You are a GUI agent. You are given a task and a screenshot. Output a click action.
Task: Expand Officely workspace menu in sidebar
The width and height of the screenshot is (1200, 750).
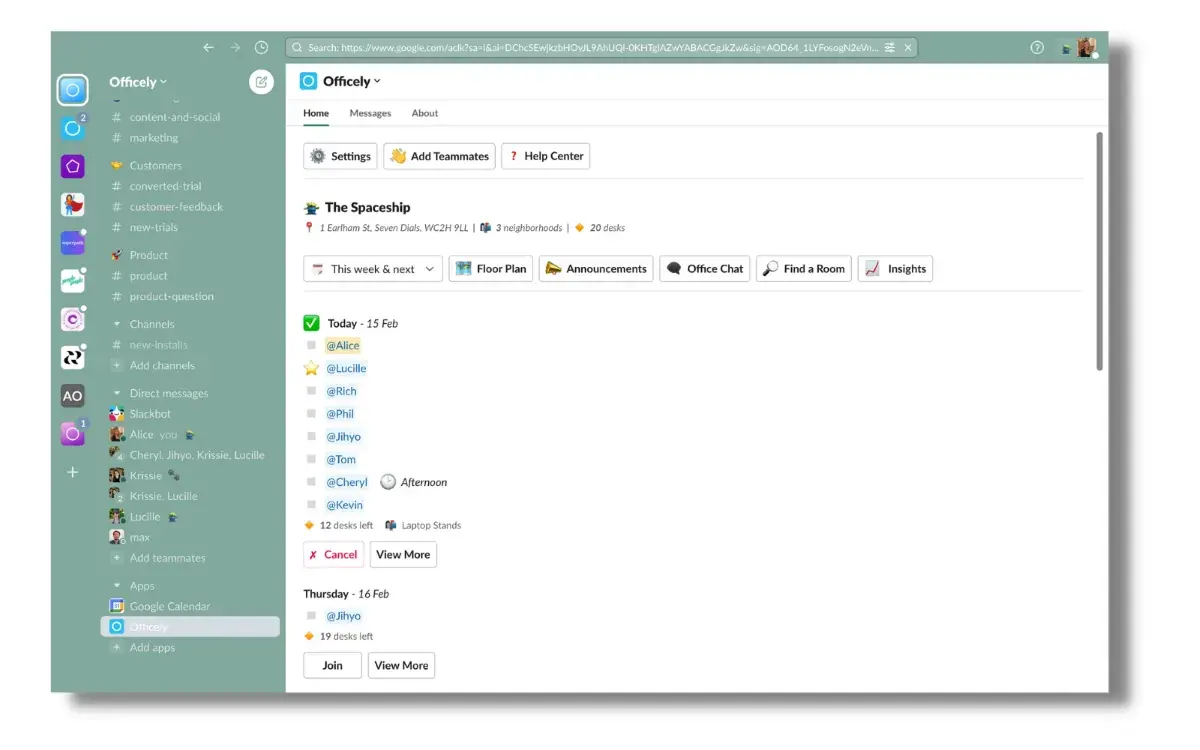coord(138,82)
